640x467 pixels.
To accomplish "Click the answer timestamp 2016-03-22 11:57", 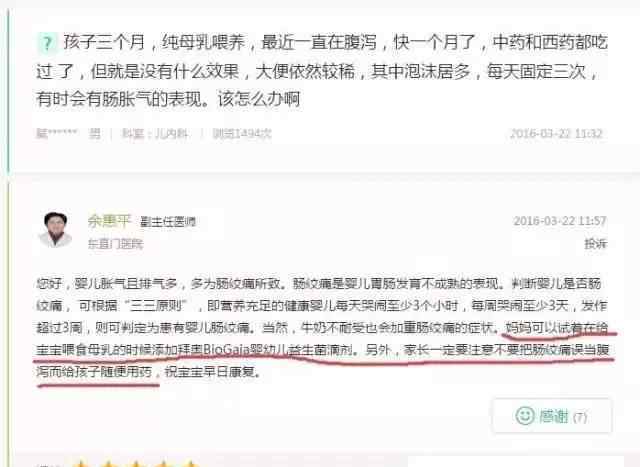I will pyautogui.click(x=560, y=221).
